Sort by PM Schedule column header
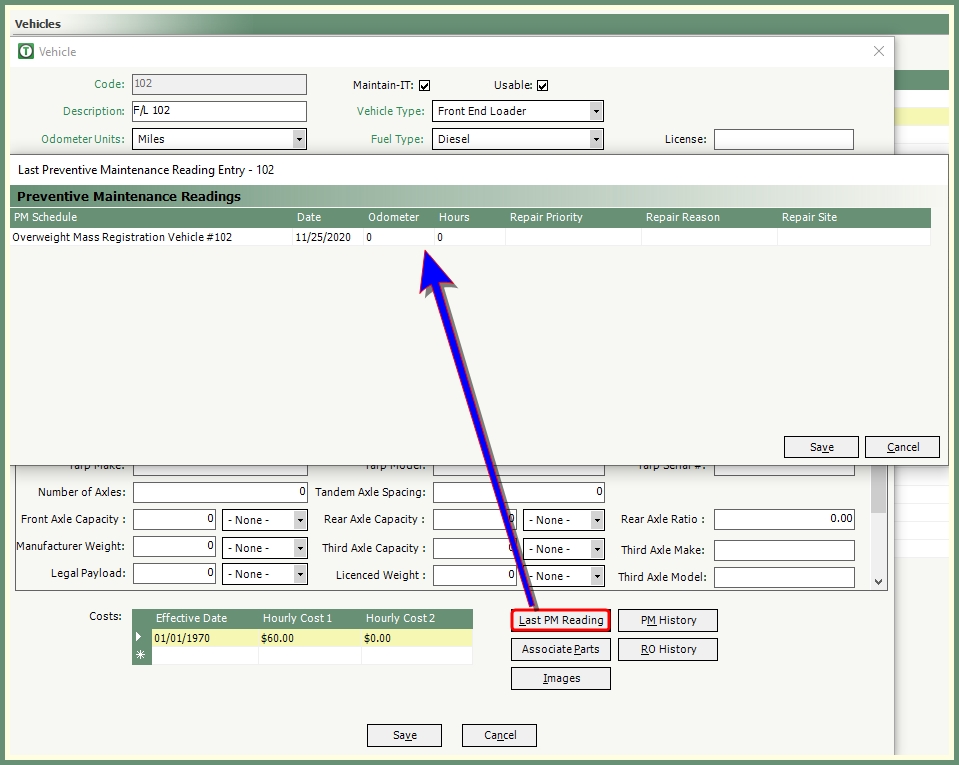This screenshot has width=959, height=765. [x=45, y=217]
